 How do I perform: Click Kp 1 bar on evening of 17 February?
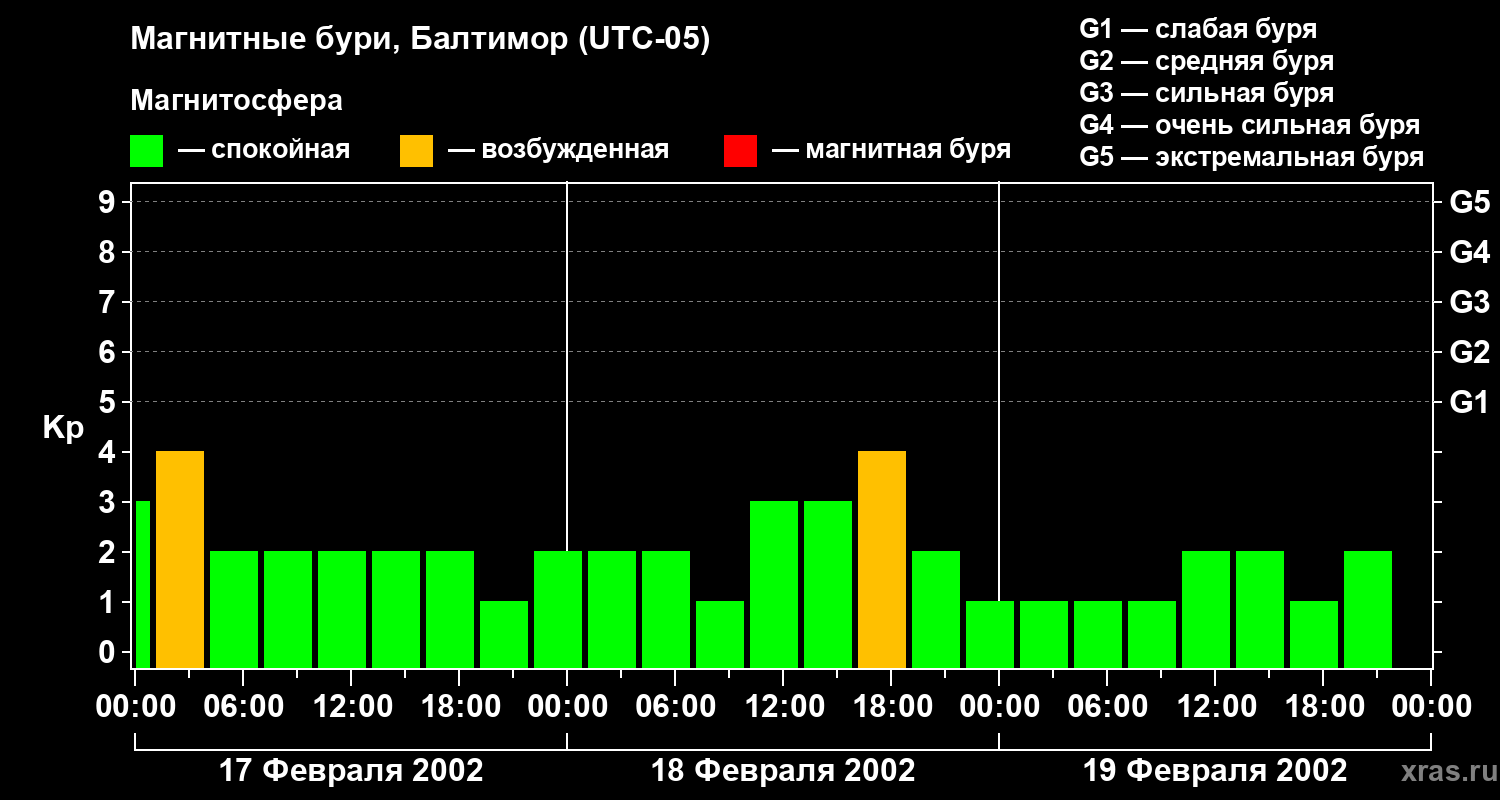[x=504, y=634]
